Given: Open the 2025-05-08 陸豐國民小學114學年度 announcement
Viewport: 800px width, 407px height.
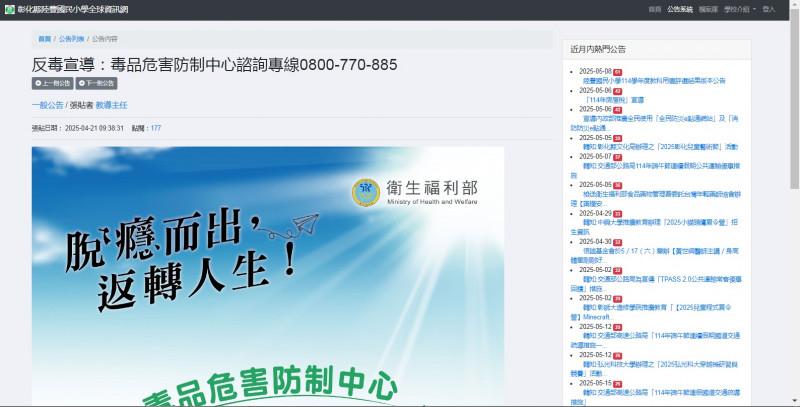Looking at the screenshot, I should coord(654,81).
